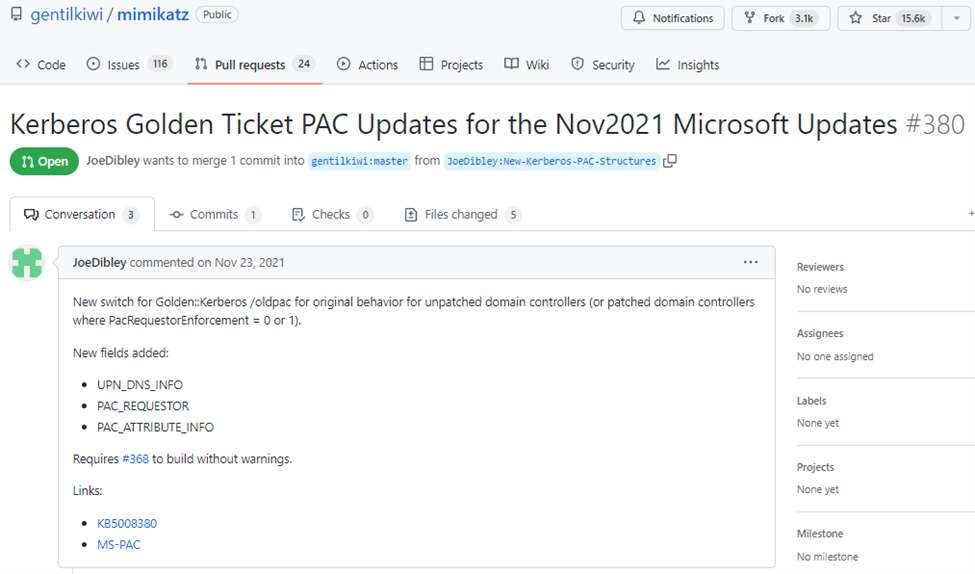Screen dimensions: 975x574
Task: Click the pull request number #380
Action: coord(935,124)
